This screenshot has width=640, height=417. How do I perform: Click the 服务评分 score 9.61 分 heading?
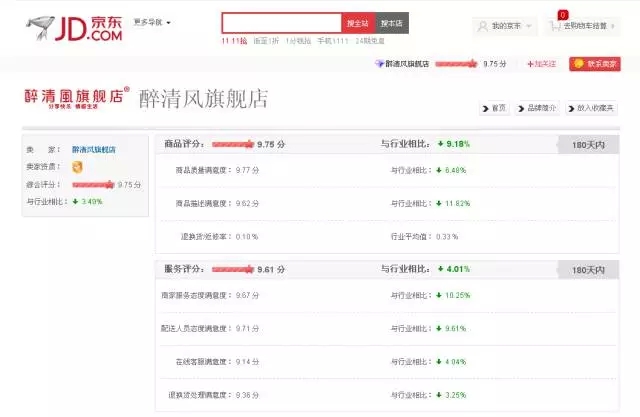(271, 269)
